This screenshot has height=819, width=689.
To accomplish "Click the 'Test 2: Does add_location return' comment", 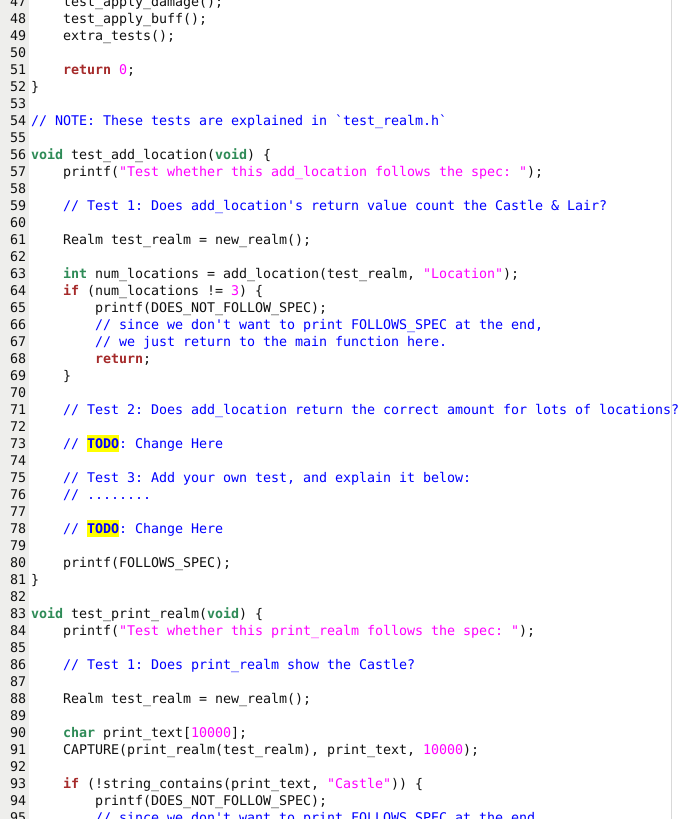I will (x=370, y=410).
